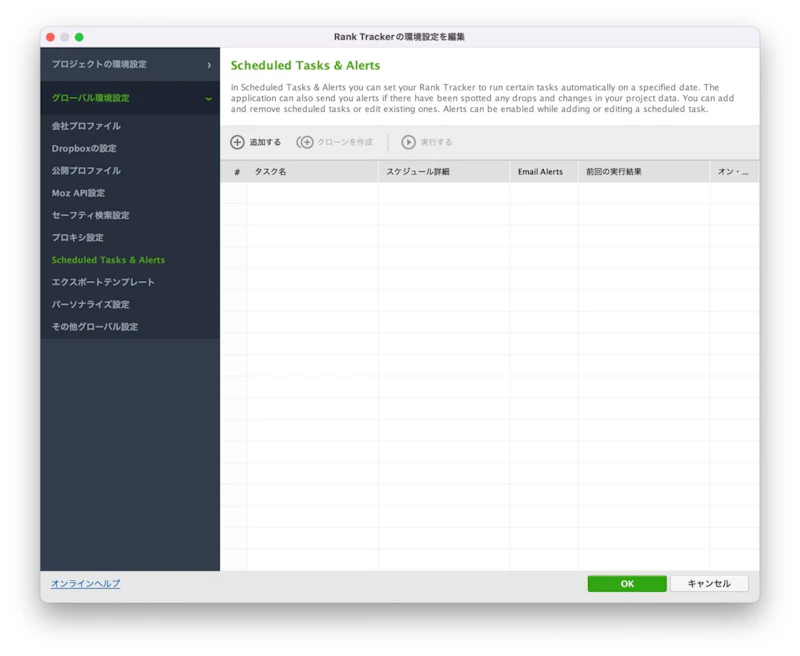Sort by タスク名 column header
Image resolution: width=800 pixels, height=656 pixels.
coord(312,172)
